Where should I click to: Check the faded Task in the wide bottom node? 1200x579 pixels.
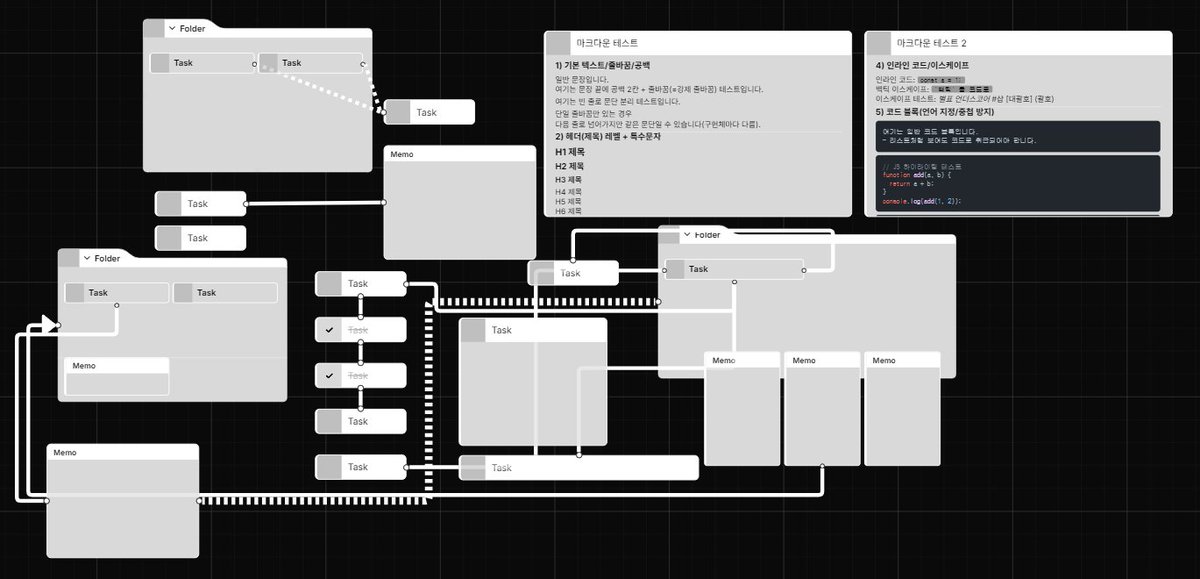point(473,468)
